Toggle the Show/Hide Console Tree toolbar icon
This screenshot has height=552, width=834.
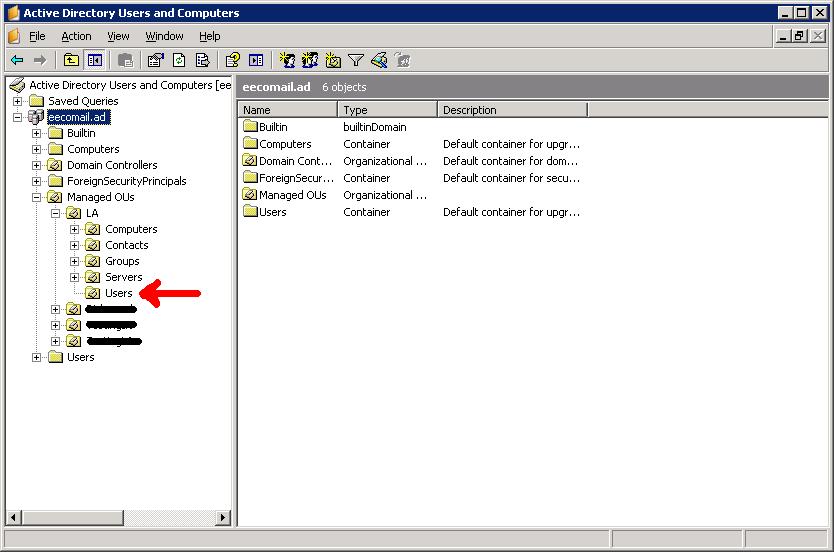[95, 61]
